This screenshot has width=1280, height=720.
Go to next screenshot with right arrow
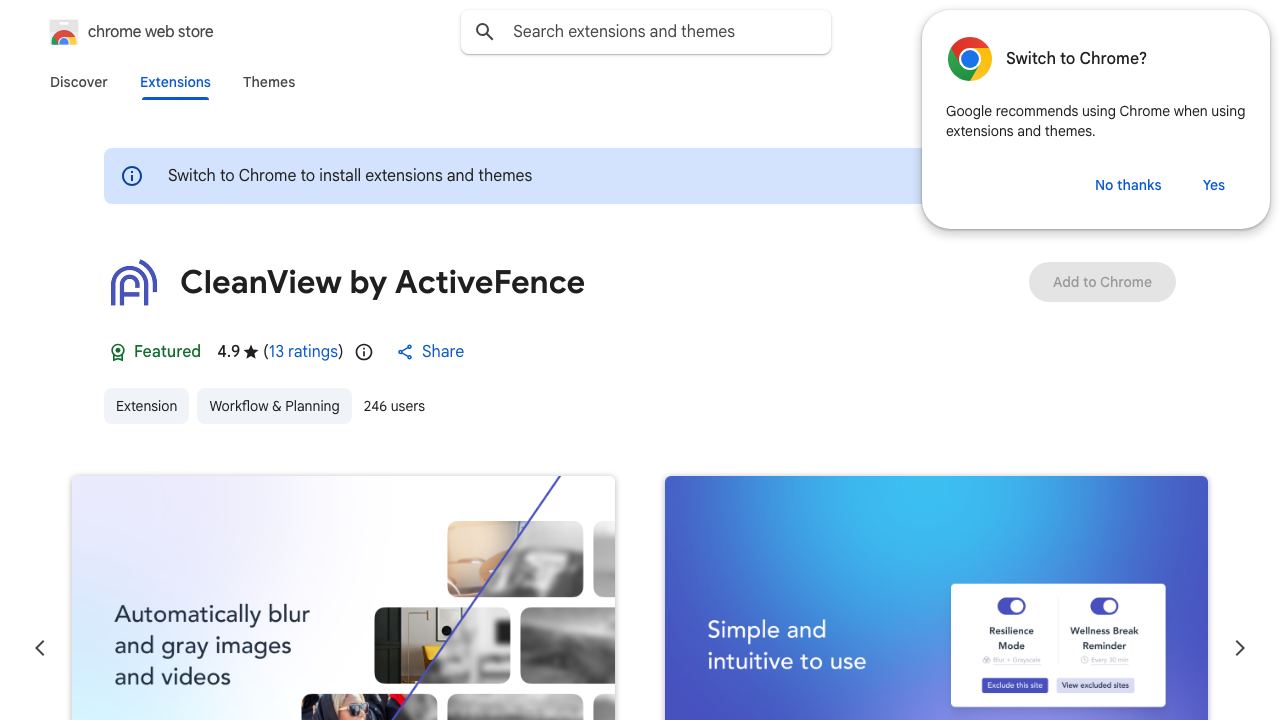(1240, 648)
